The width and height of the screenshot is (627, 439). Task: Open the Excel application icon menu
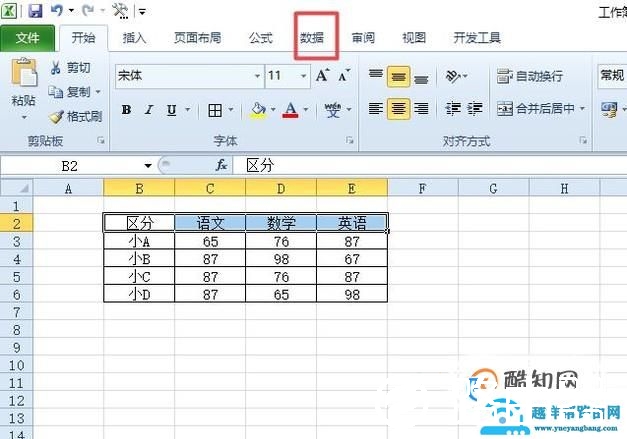(9, 10)
